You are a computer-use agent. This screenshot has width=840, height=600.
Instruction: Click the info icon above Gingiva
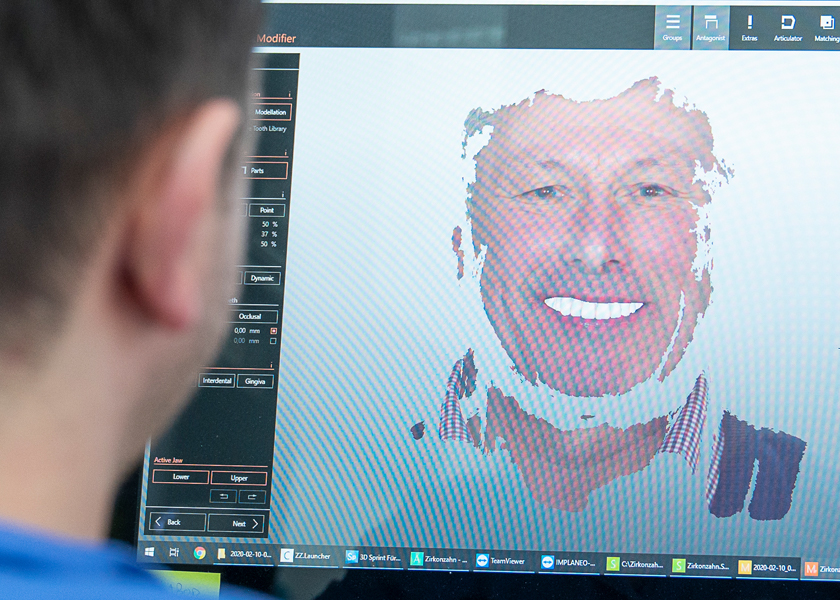click(x=272, y=365)
